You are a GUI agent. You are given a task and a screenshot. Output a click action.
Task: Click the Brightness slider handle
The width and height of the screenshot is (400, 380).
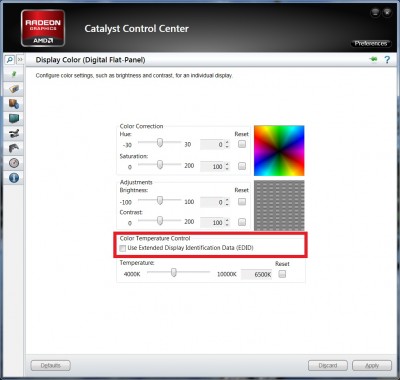tap(160, 200)
